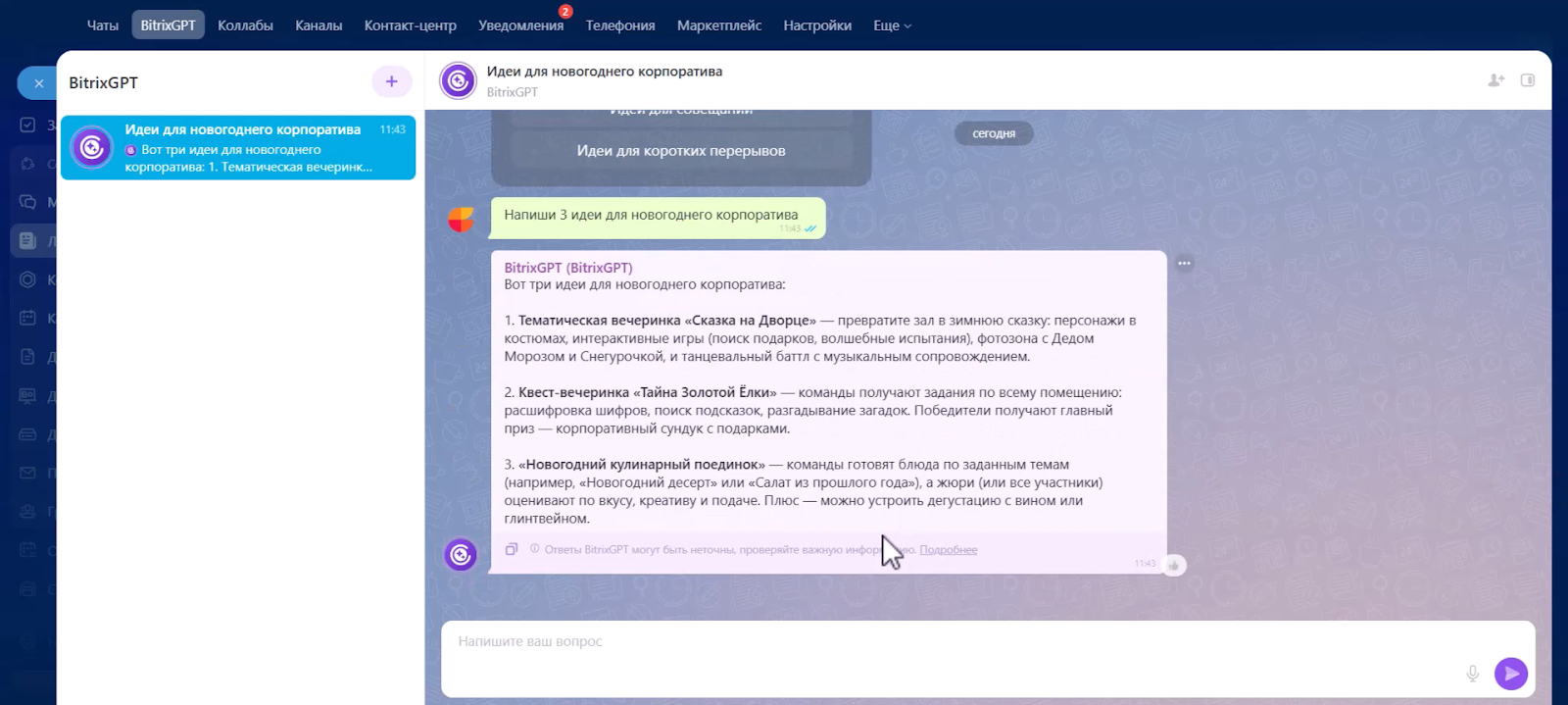Image resolution: width=1568 pixels, height=705 pixels.
Task: Open the Настройки tab
Action: click(817, 25)
